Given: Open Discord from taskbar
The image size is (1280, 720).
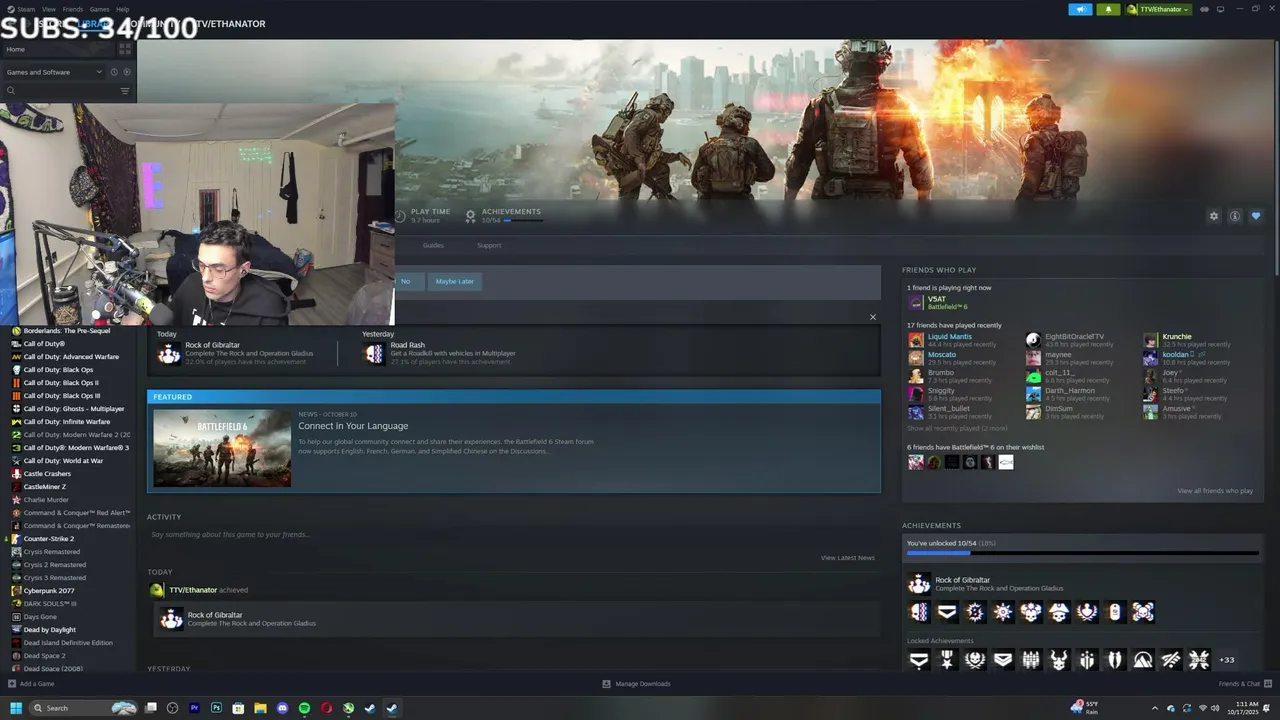Looking at the screenshot, I should pos(282,708).
